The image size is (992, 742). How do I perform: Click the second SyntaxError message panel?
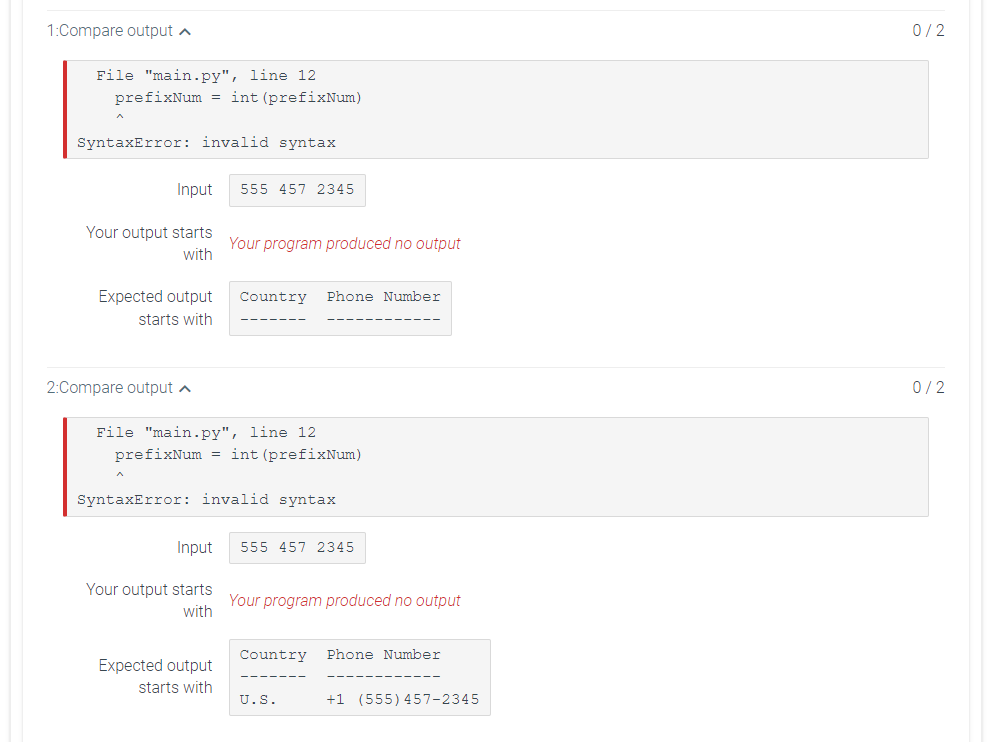pyautogui.click(x=495, y=467)
